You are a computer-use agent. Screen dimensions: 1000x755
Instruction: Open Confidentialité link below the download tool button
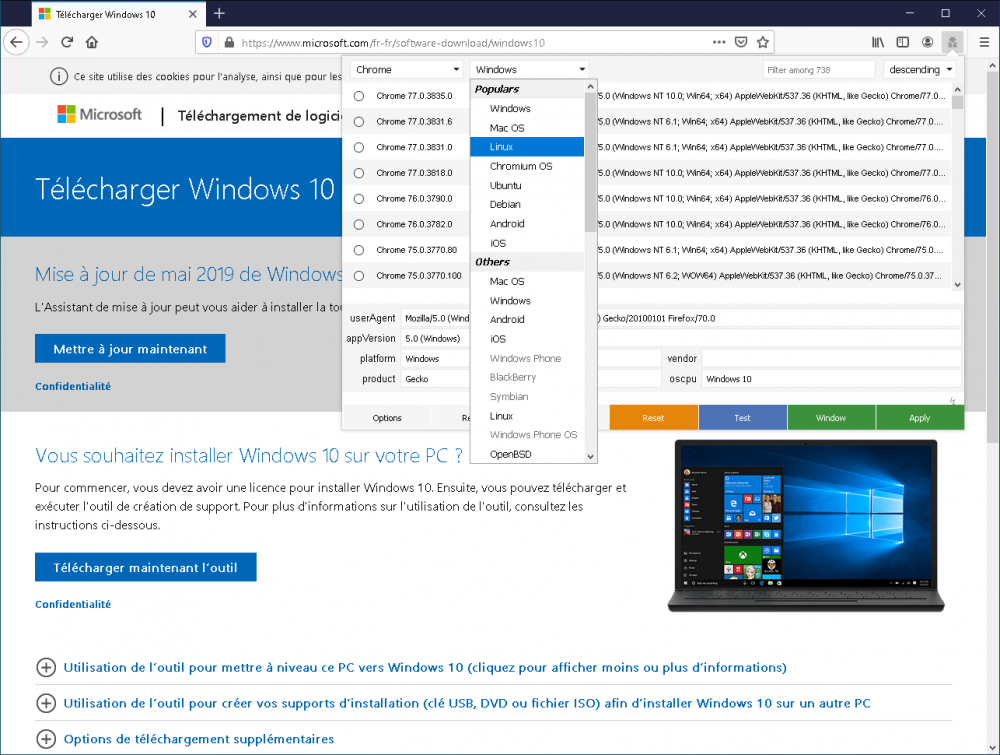[x=73, y=604]
